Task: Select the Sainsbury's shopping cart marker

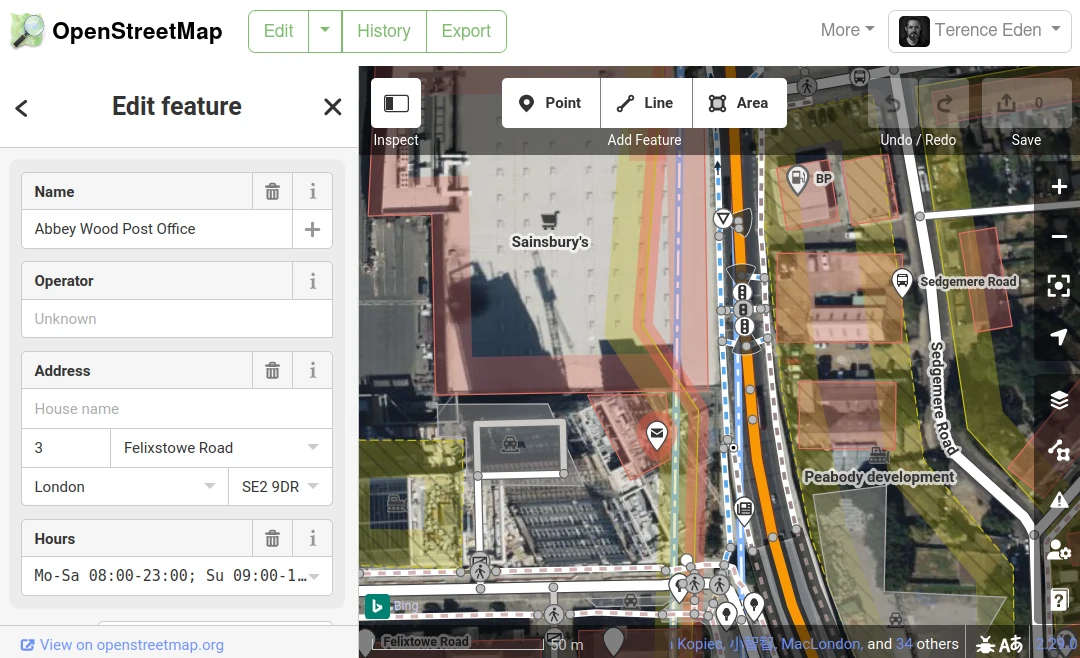Action: 549,220
